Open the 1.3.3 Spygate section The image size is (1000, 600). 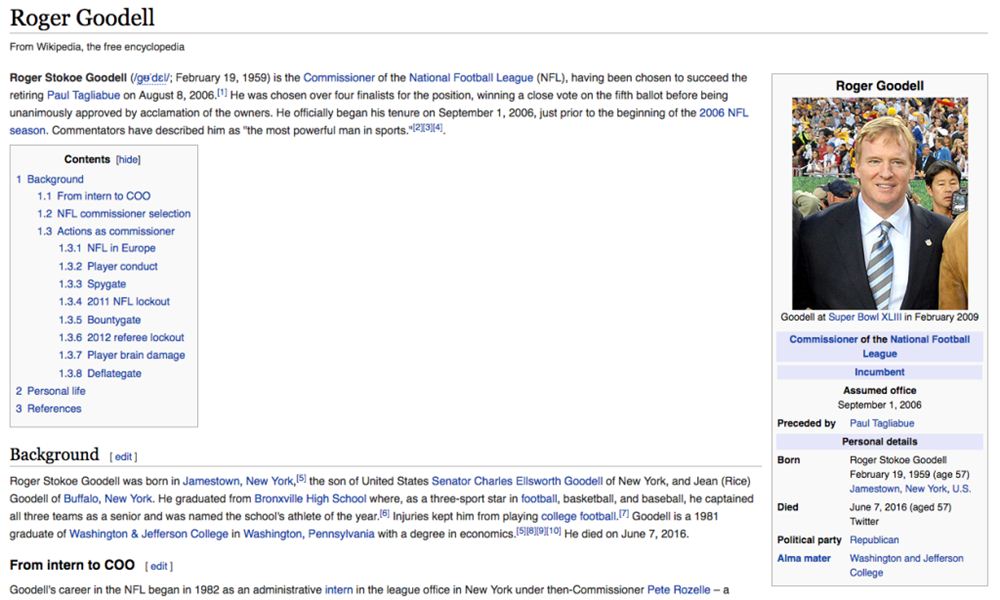pyautogui.click(x=92, y=284)
